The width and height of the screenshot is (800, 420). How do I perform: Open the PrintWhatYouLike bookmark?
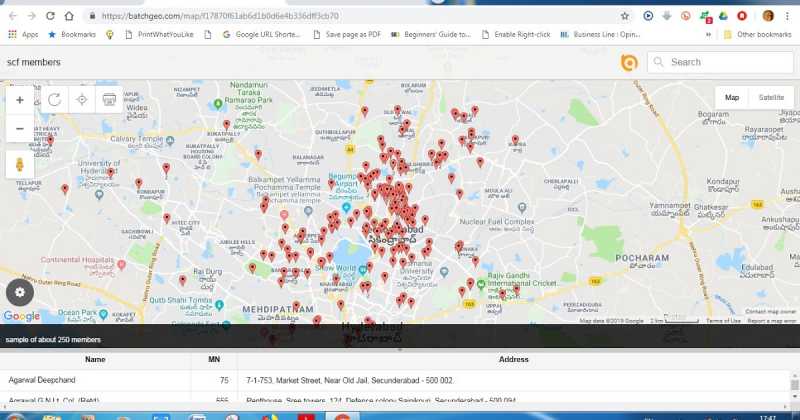pos(159,35)
